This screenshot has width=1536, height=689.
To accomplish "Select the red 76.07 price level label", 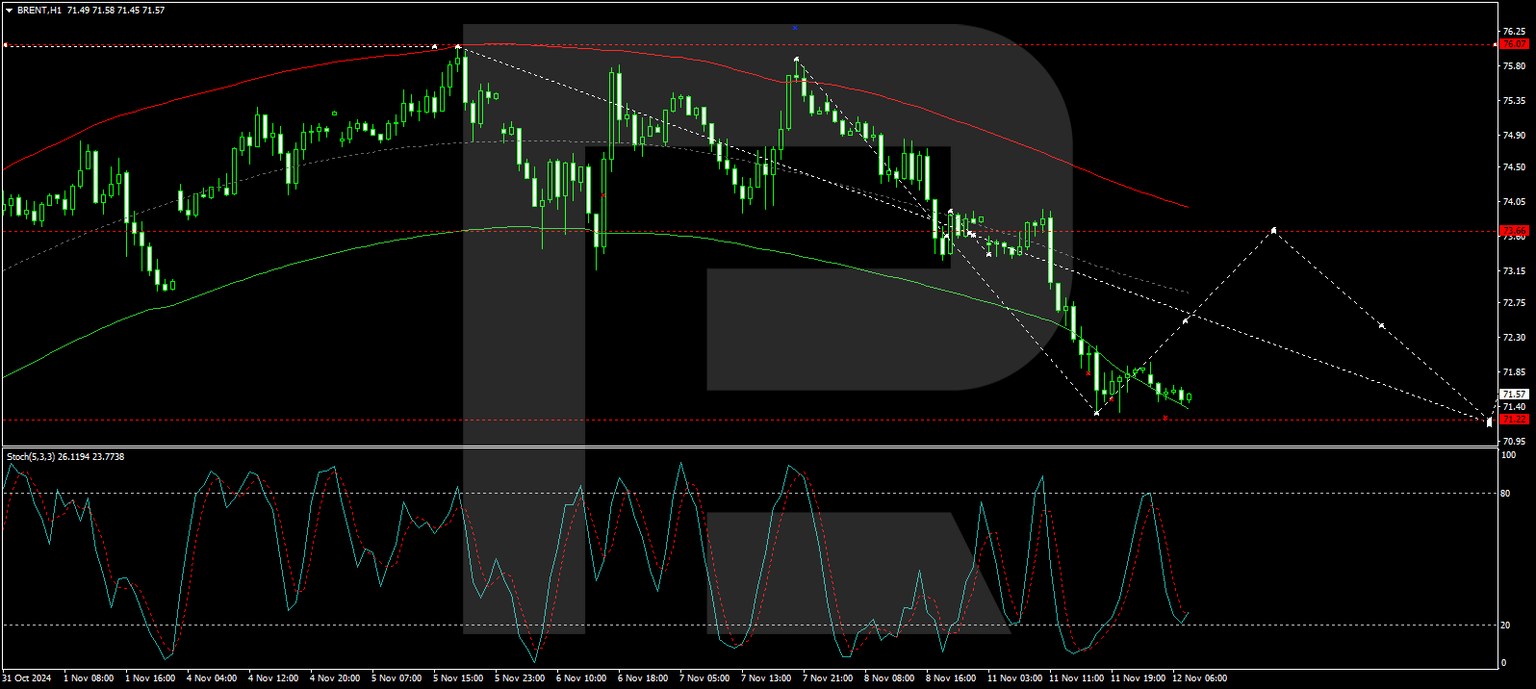I will pyautogui.click(x=1514, y=44).
